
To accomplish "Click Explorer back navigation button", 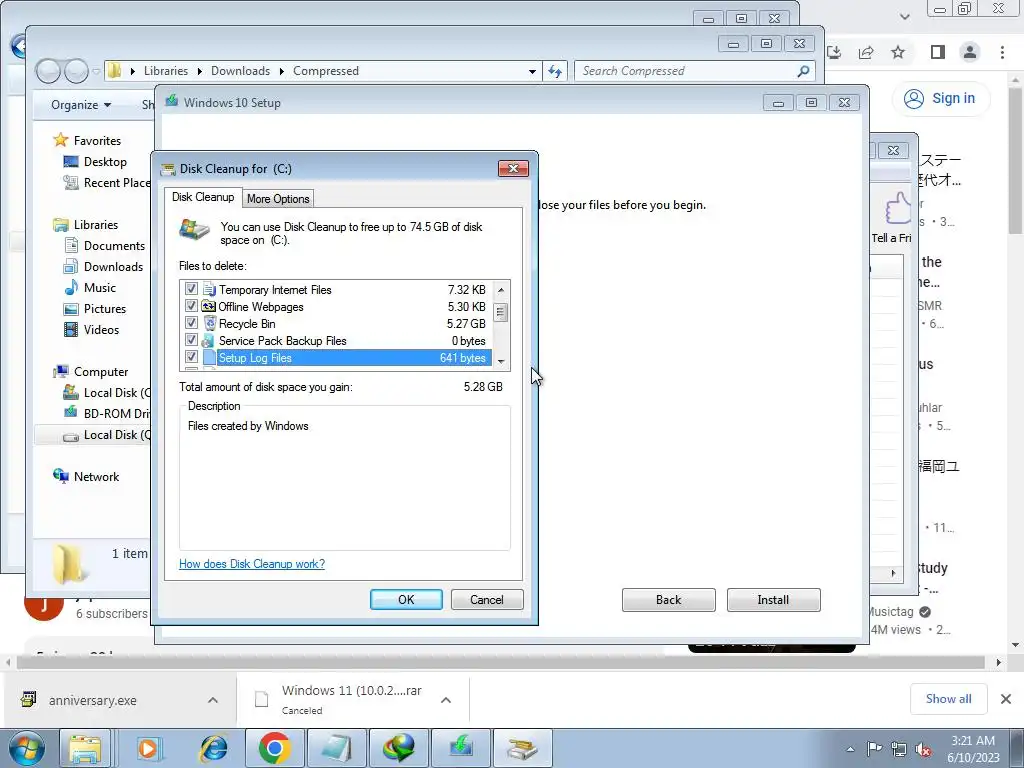I will point(48,71).
